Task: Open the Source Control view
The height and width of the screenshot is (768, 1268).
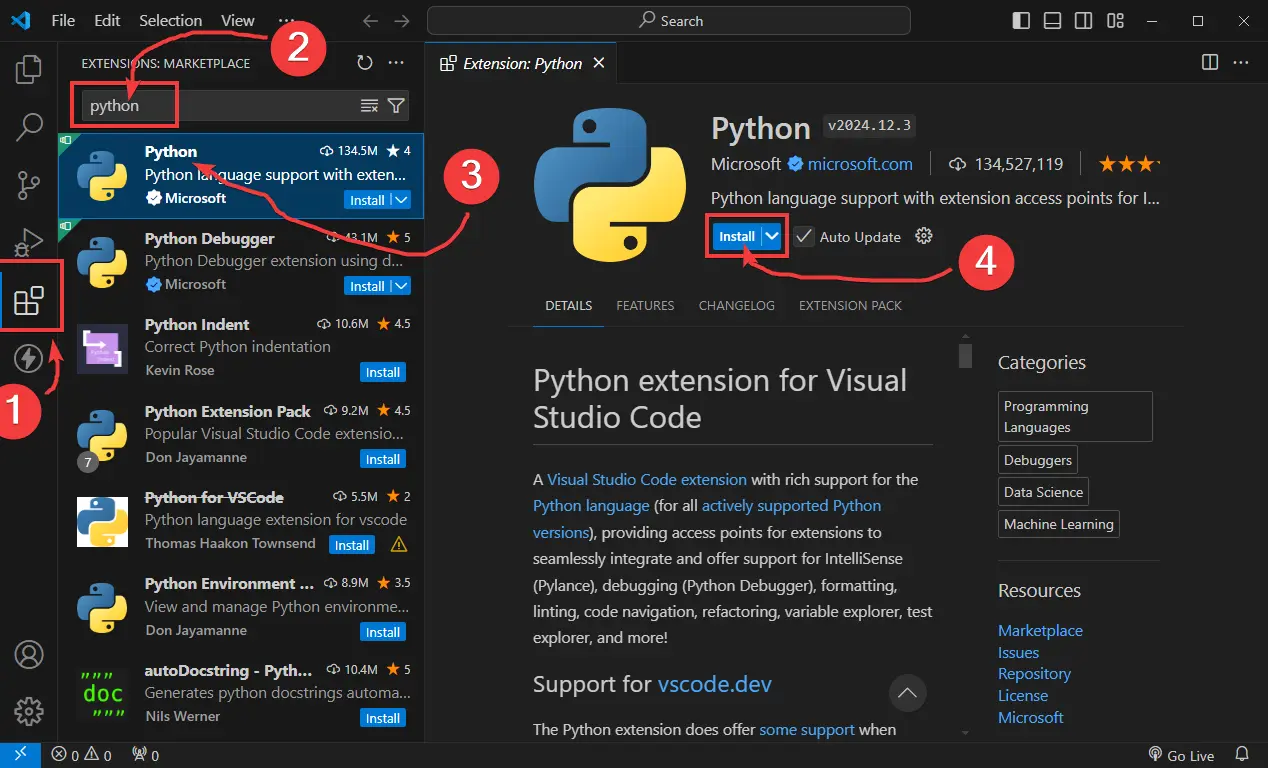Action: [28, 184]
